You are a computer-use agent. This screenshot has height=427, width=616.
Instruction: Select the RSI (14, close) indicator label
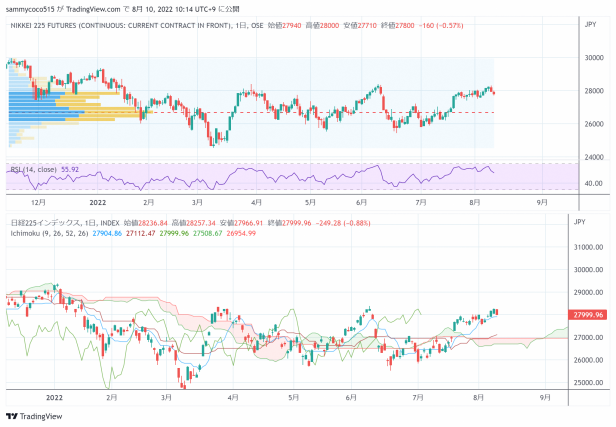pos(33,170)
